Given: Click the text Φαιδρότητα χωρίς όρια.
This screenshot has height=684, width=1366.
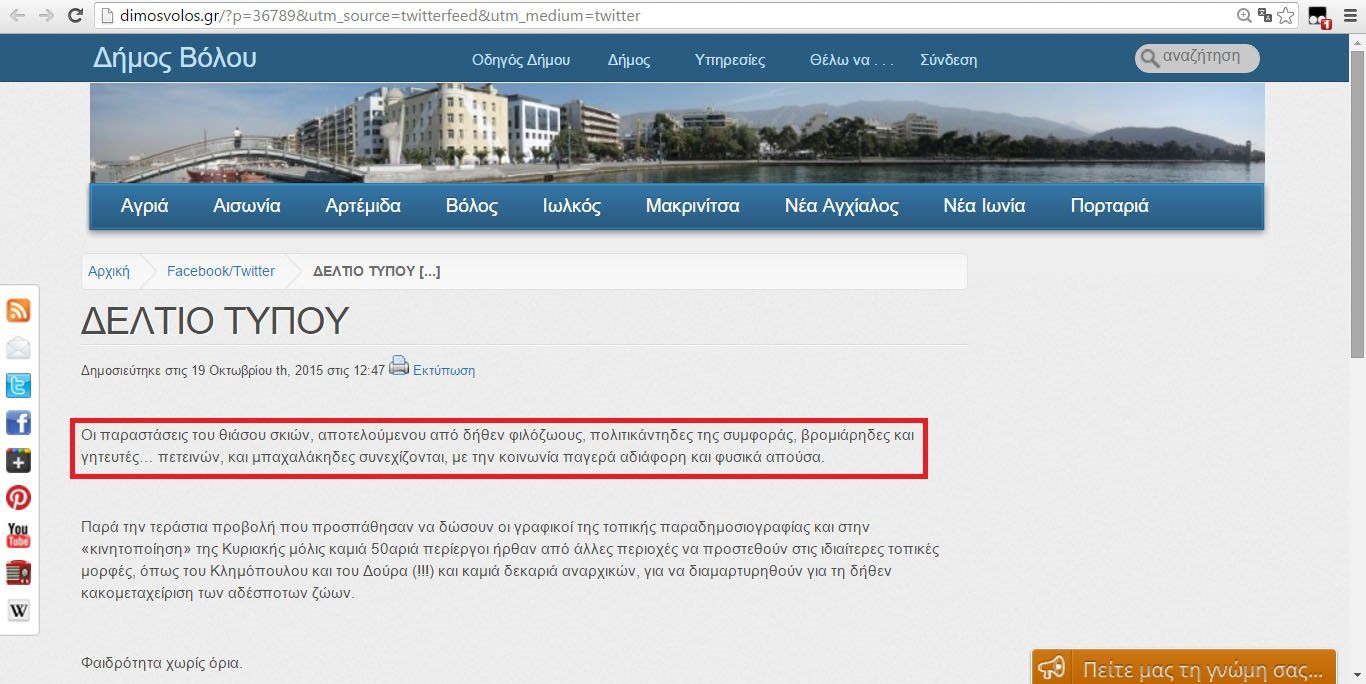Looking at the screenshot, I should 161,663.
